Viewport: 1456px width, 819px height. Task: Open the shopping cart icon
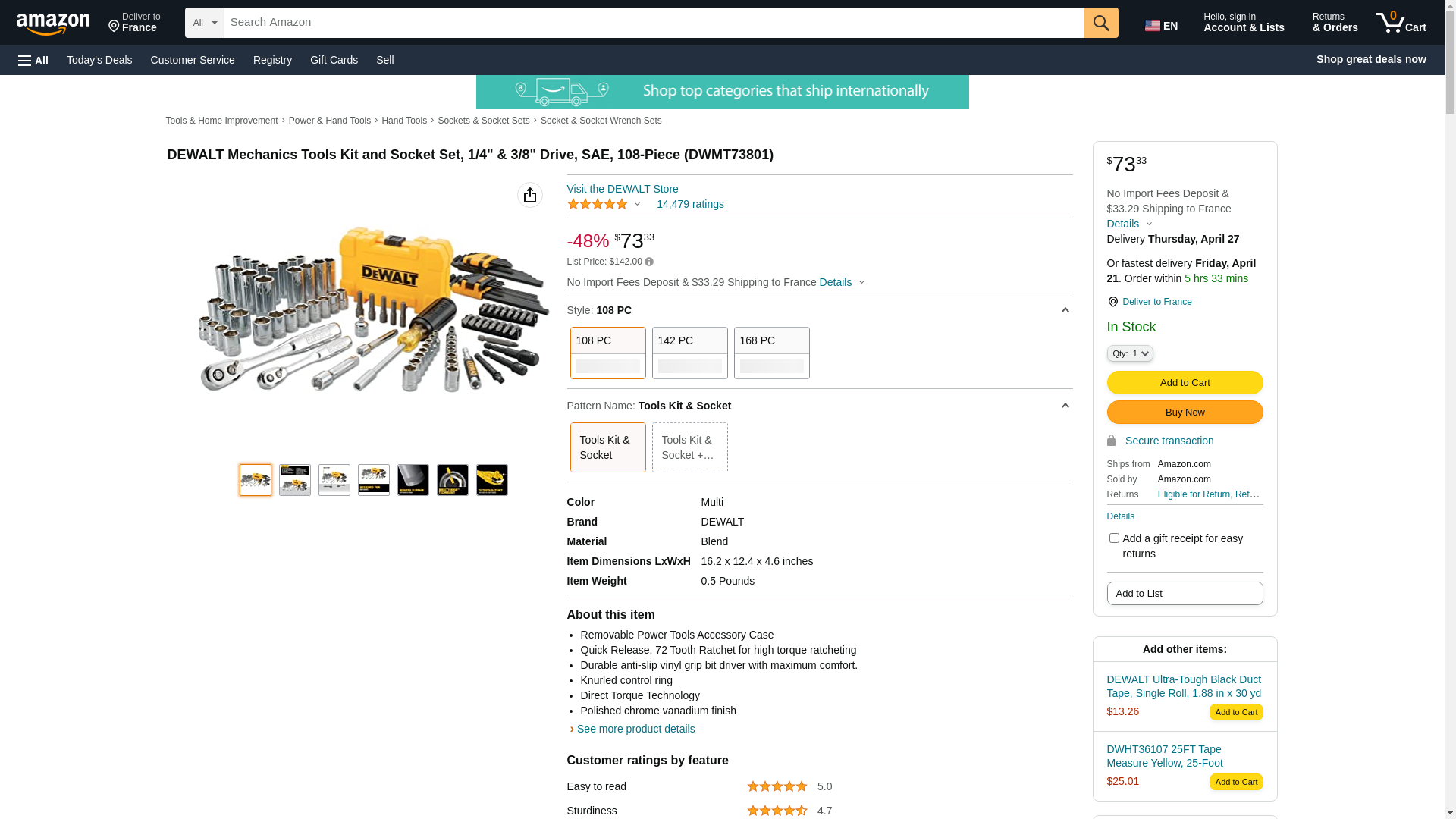1401,23
